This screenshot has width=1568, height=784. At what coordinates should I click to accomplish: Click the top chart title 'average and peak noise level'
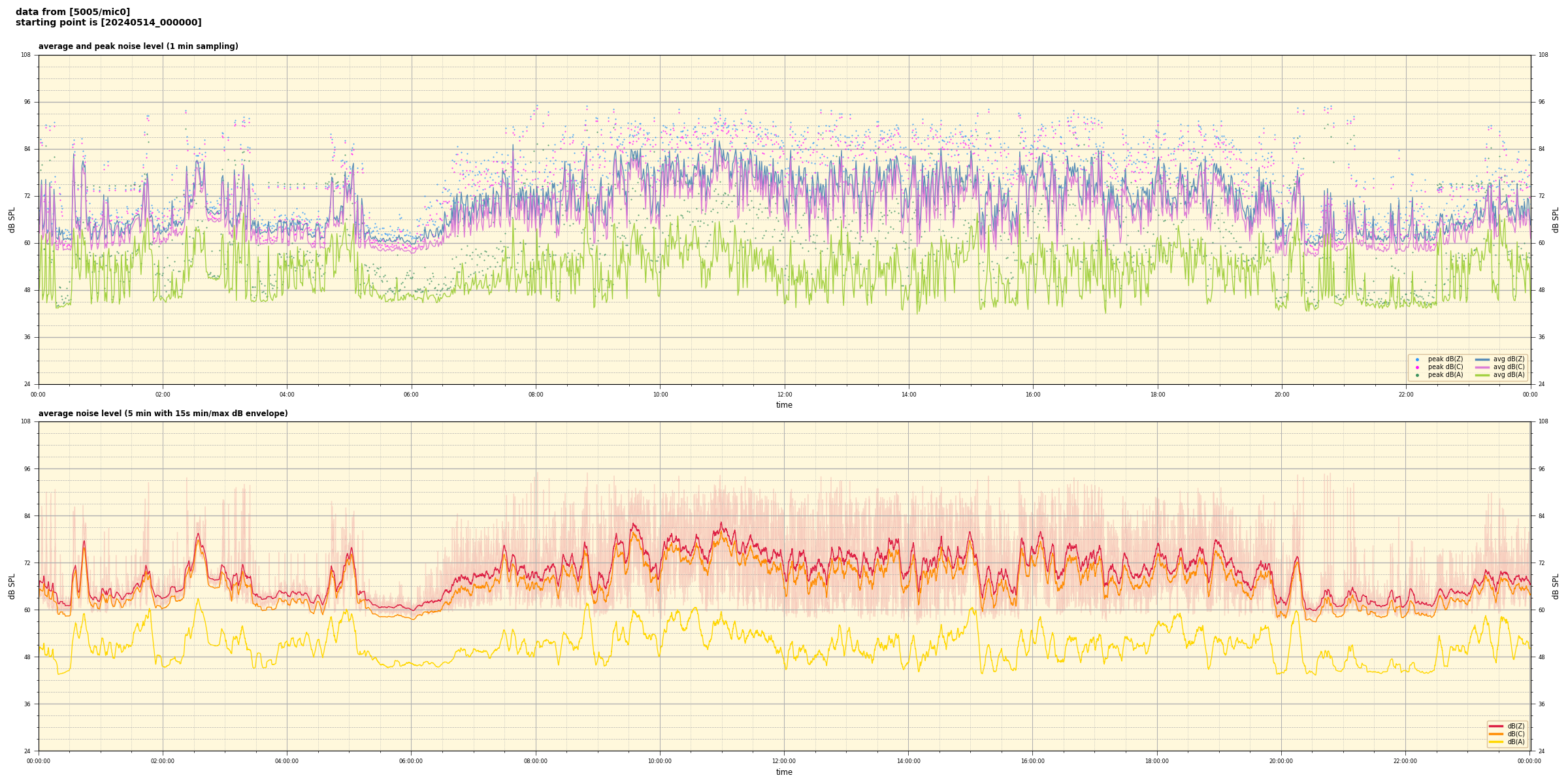pos(138,46)
